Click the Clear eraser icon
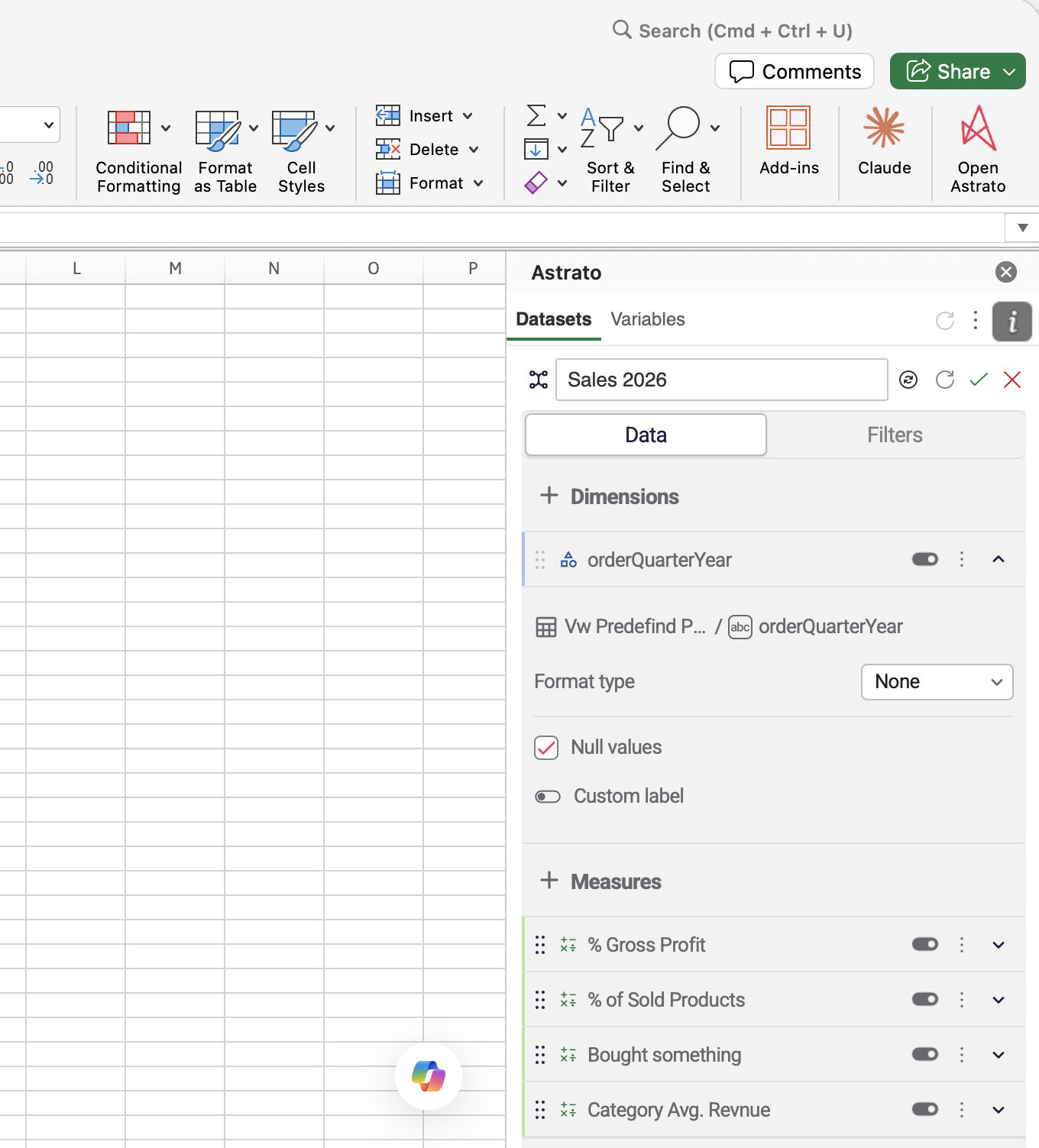 [x=536, y=183]
